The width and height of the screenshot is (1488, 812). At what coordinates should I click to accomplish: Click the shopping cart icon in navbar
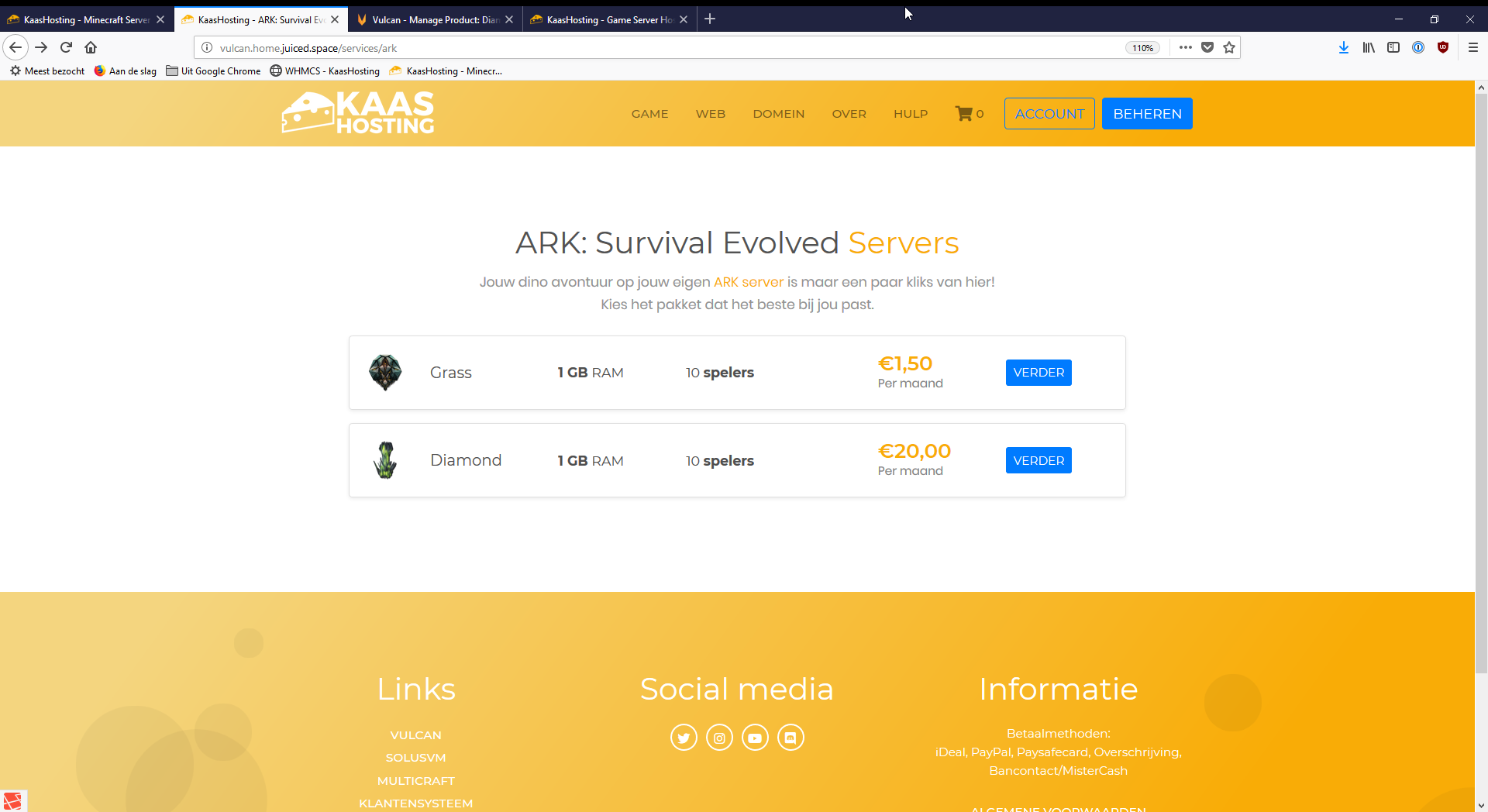pos(964,114)
